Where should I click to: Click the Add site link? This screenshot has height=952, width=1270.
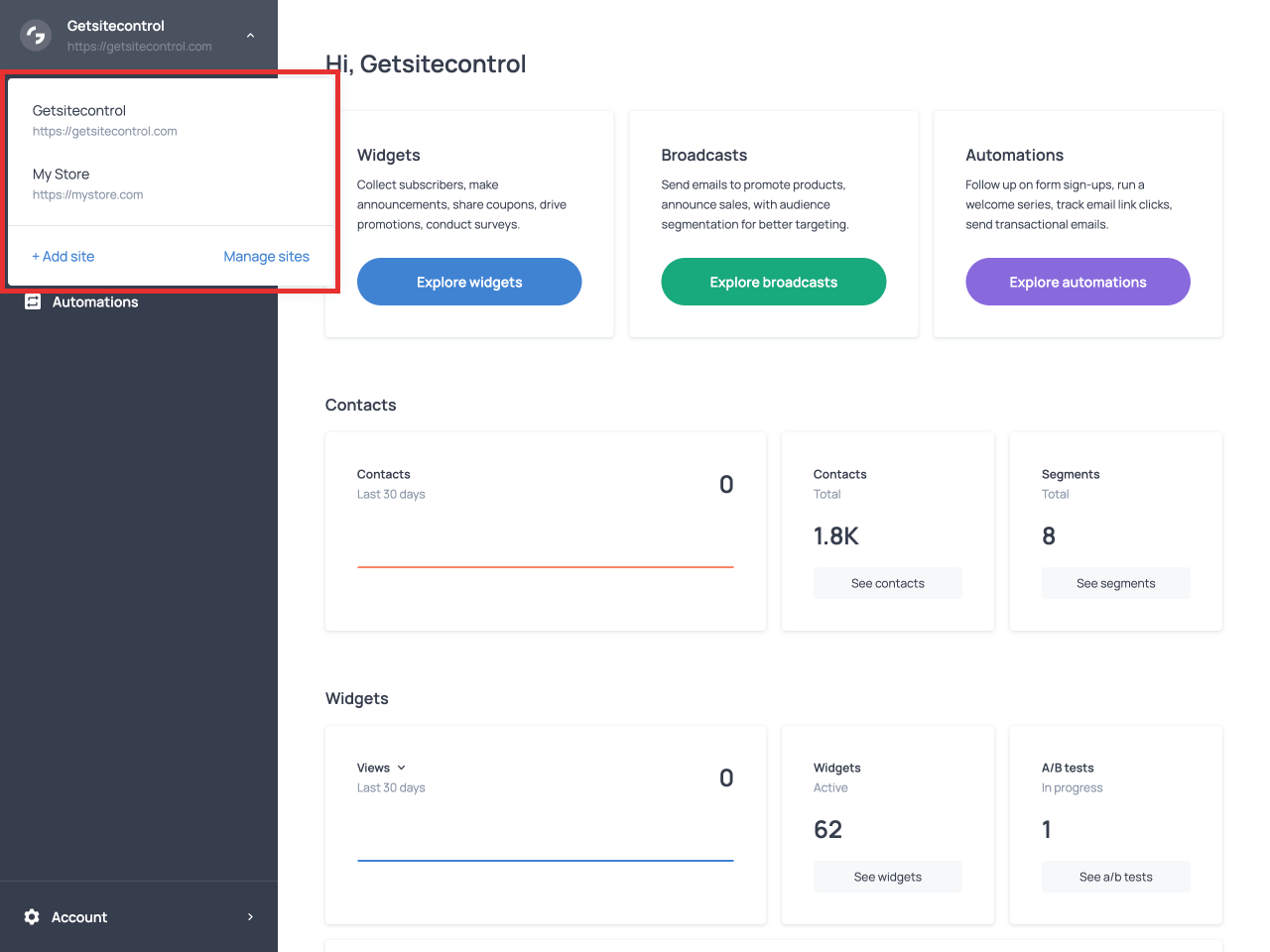(63, 257)
